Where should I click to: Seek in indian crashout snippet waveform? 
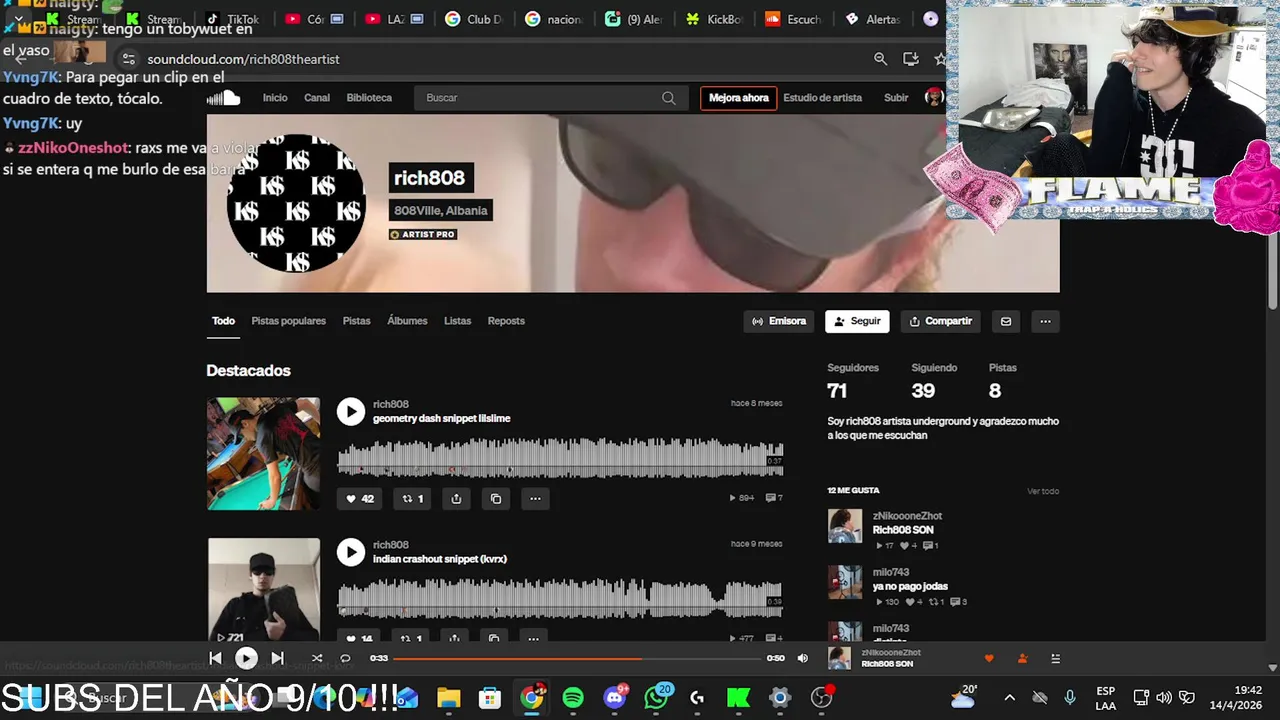(x=560, y=598)
